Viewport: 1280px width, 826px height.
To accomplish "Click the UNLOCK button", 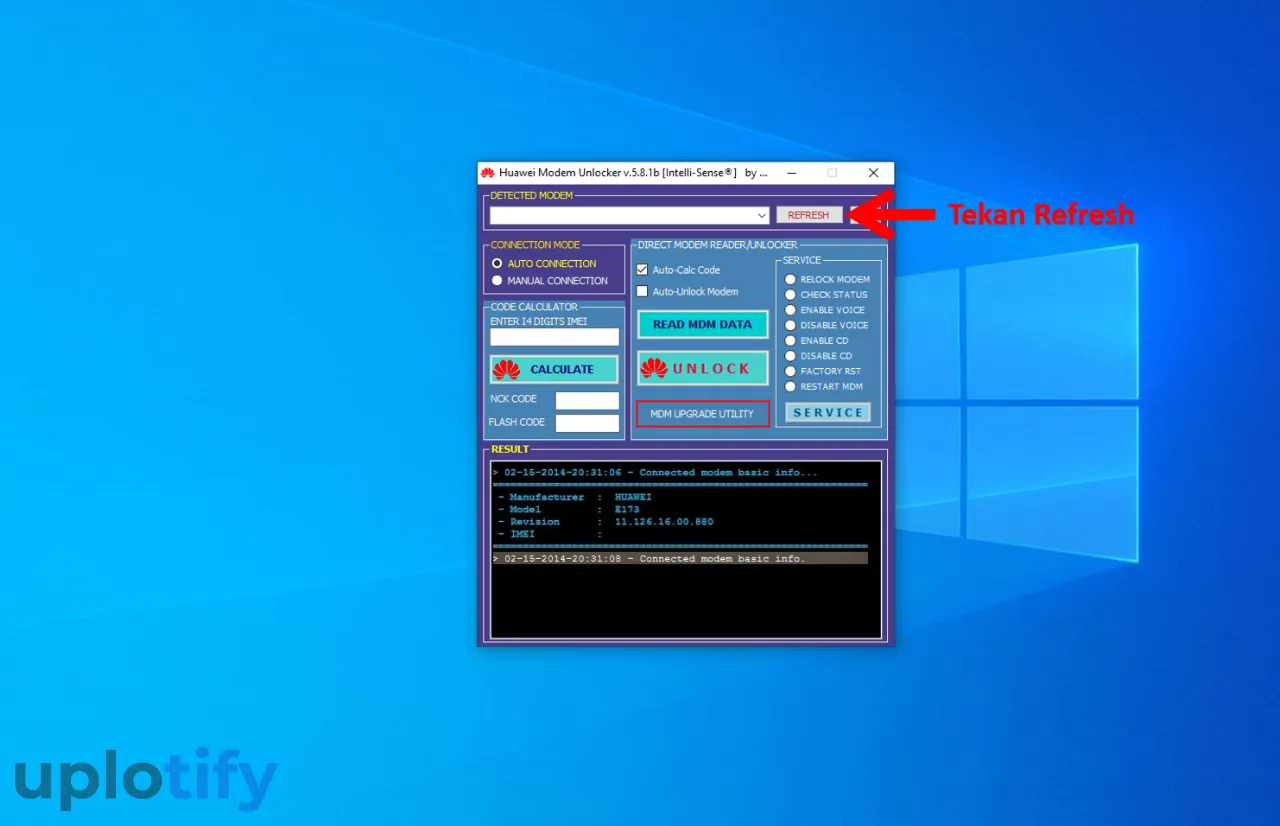I will [x=702, y=368].
